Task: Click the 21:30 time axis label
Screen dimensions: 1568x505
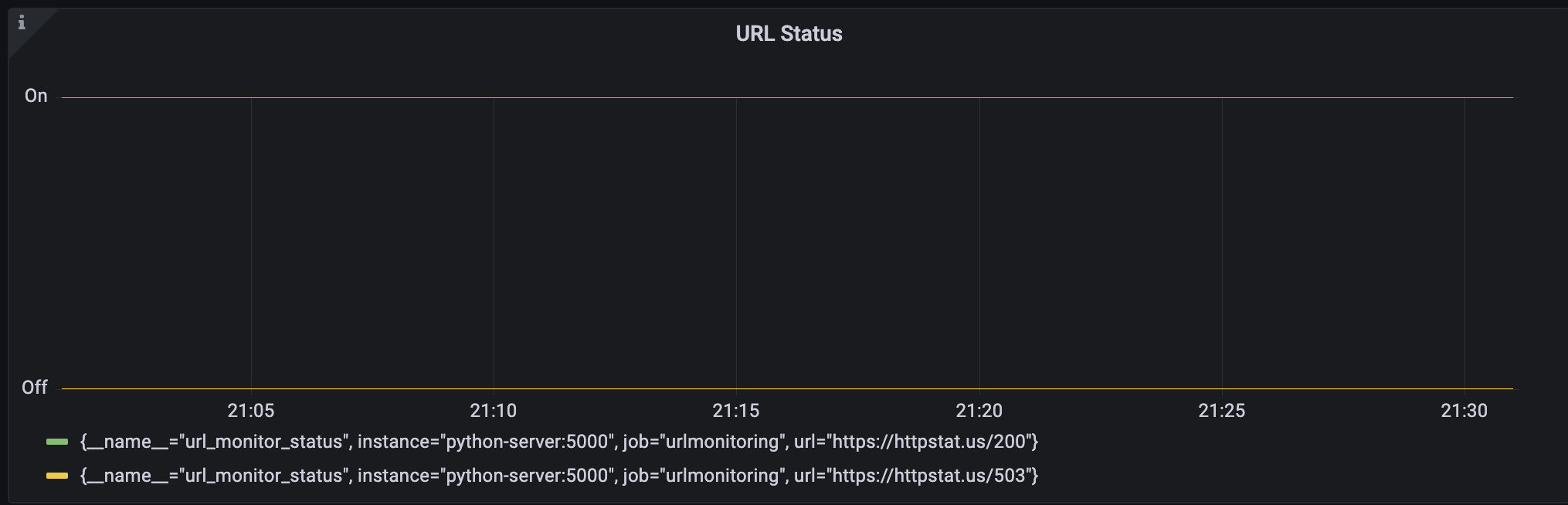Action: [x=1464, y=411]
